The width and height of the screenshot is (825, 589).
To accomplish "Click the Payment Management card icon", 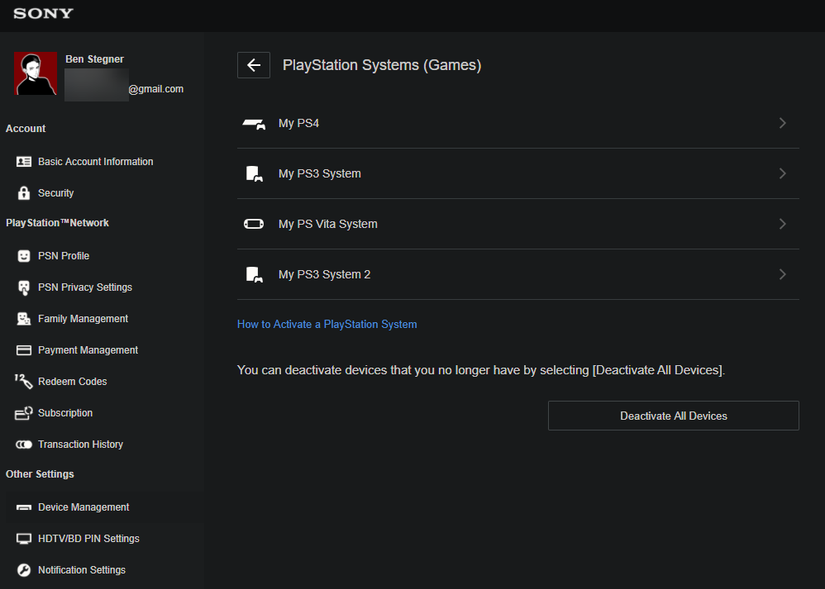I will click(24, 350).
